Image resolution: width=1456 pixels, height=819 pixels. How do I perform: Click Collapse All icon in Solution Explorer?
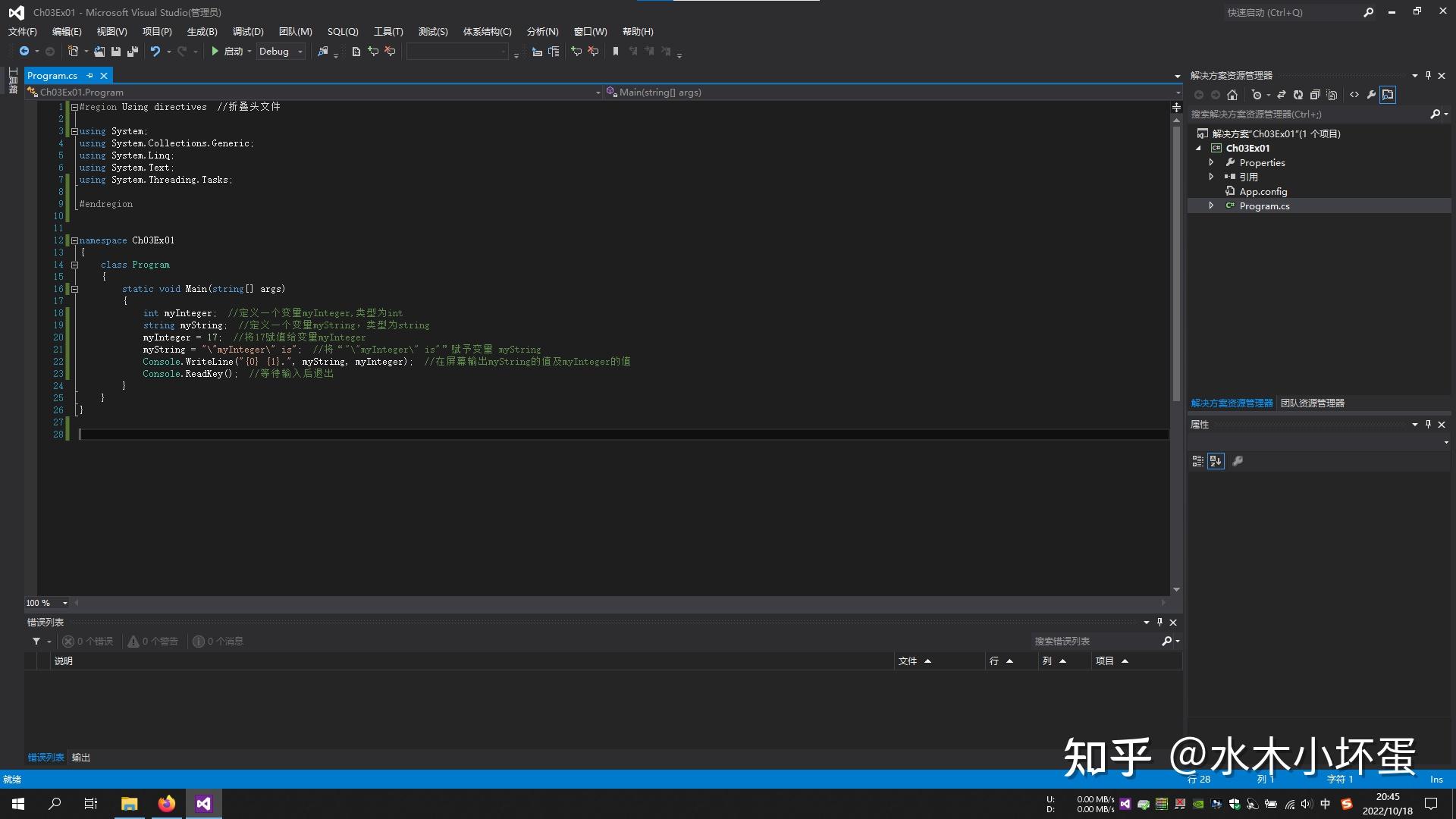pos(1315,95)
